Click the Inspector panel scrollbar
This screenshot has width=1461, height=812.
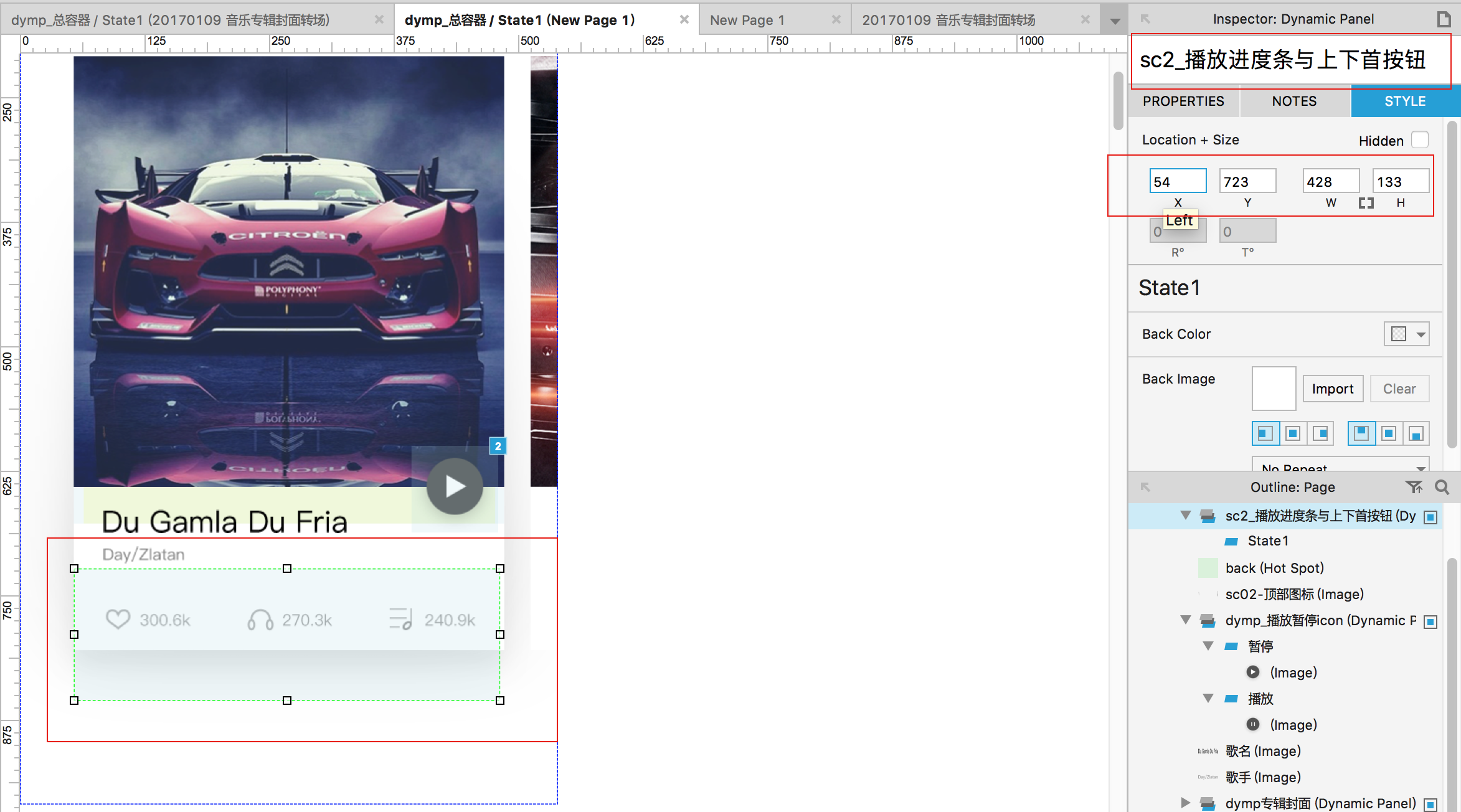[1452, 285]
